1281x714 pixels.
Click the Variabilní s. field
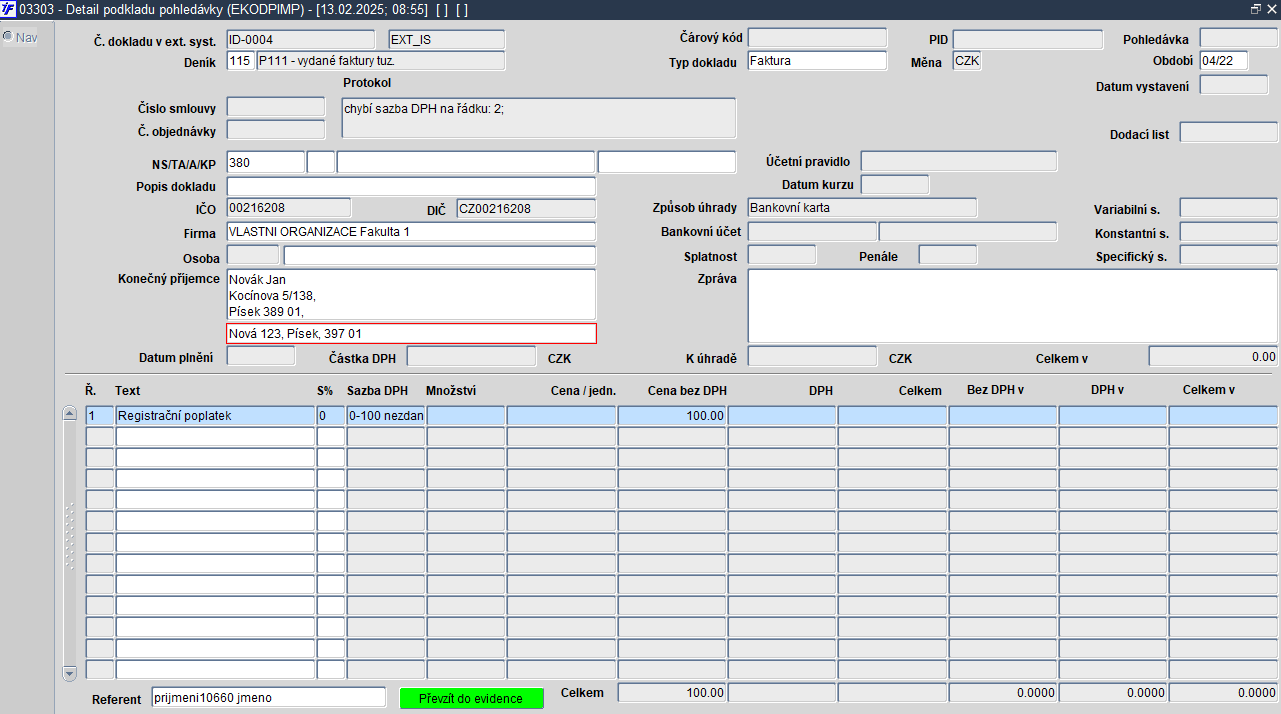point(1228,207)
